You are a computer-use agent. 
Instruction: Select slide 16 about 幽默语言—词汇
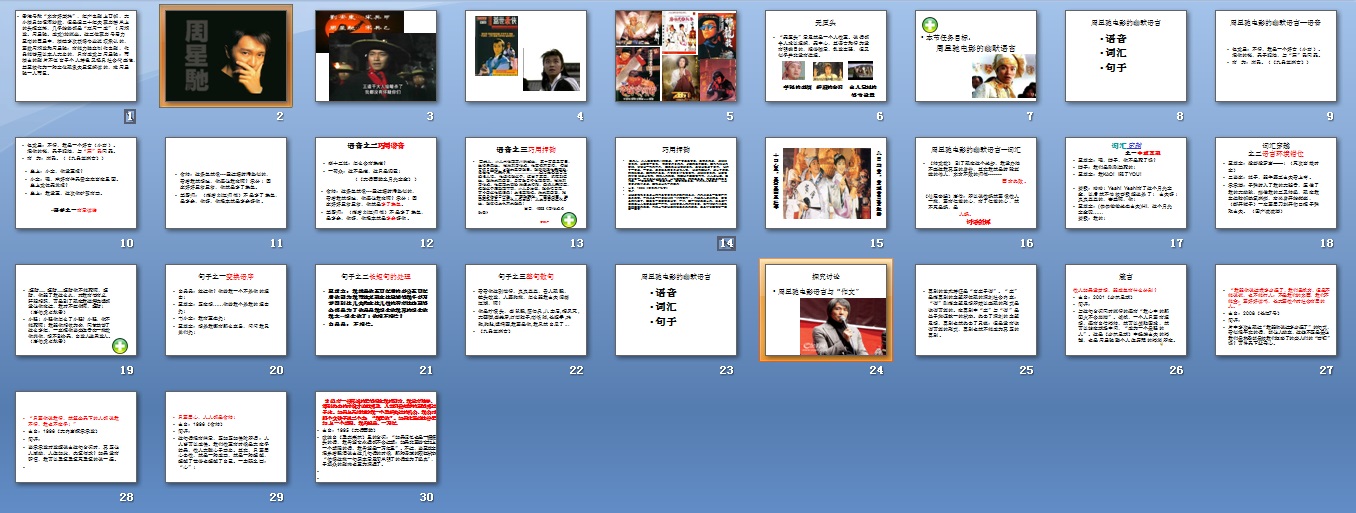pos(977,183)
